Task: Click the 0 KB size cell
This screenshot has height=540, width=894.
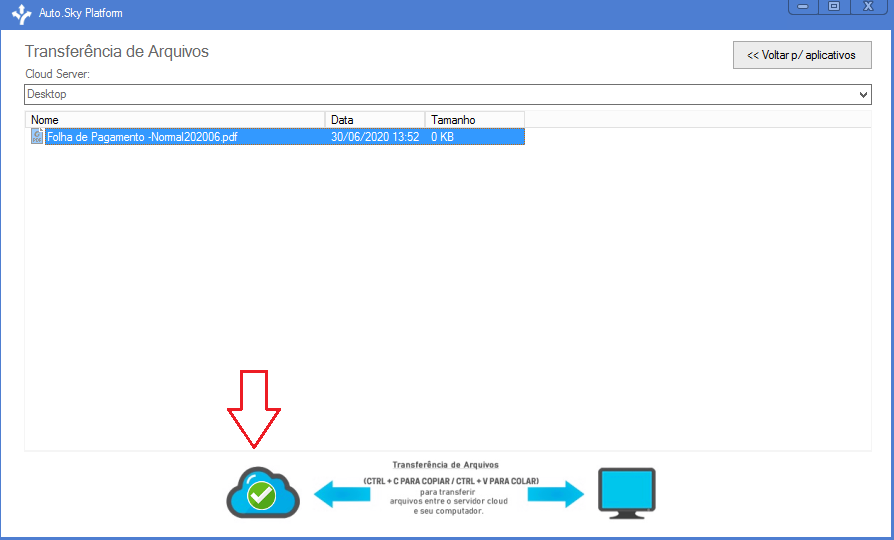Action: tap(442, 137)
